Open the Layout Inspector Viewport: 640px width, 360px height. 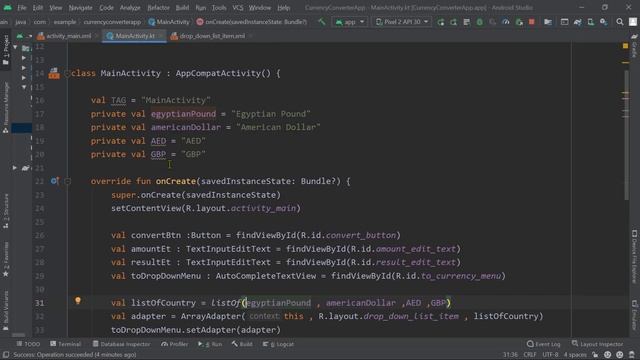[x=598, y=344]
